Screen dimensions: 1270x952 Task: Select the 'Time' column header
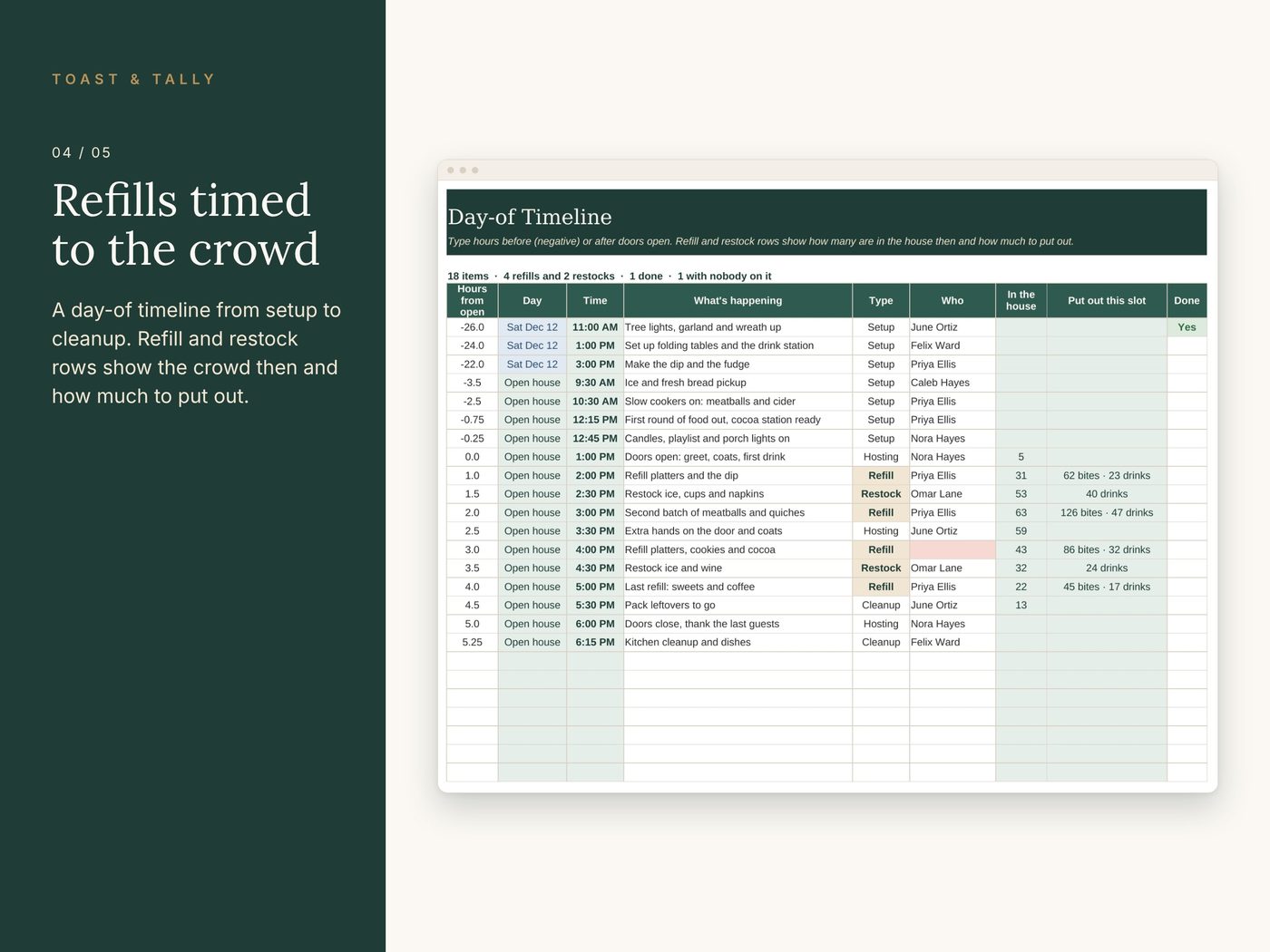tap(595, 300)
